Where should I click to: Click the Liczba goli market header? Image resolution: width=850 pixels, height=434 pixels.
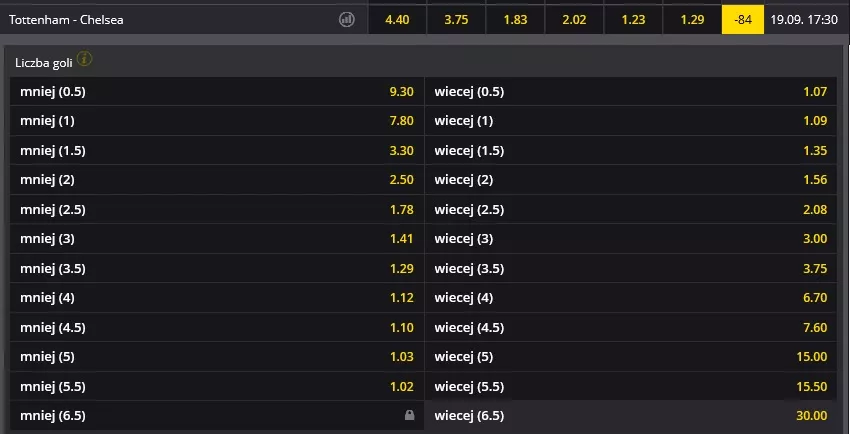click(44, 63)
